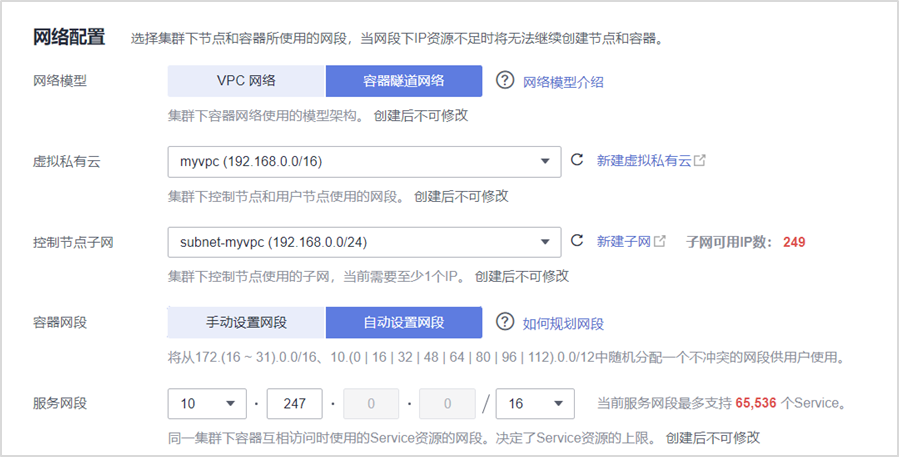Click the 247 second octet input field

click(294, 404)
